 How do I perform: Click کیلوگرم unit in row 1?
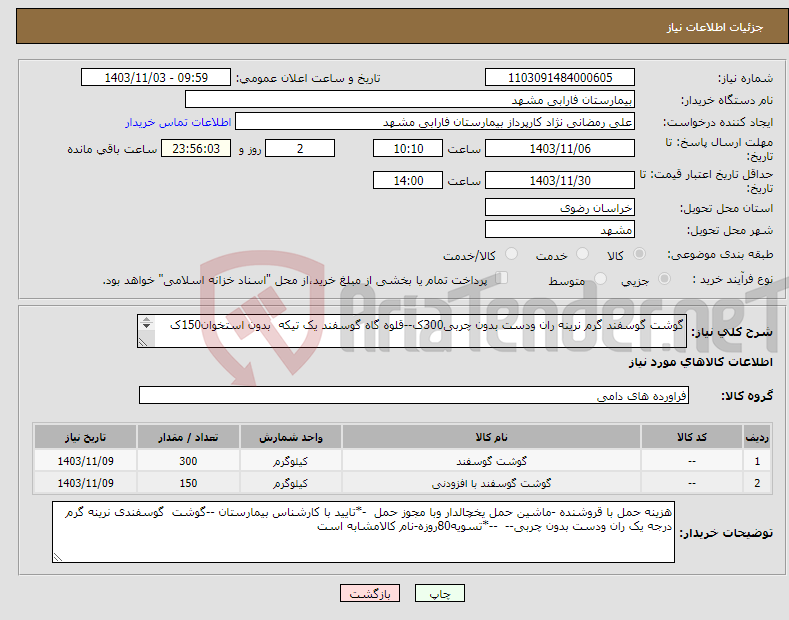[290, 461]
